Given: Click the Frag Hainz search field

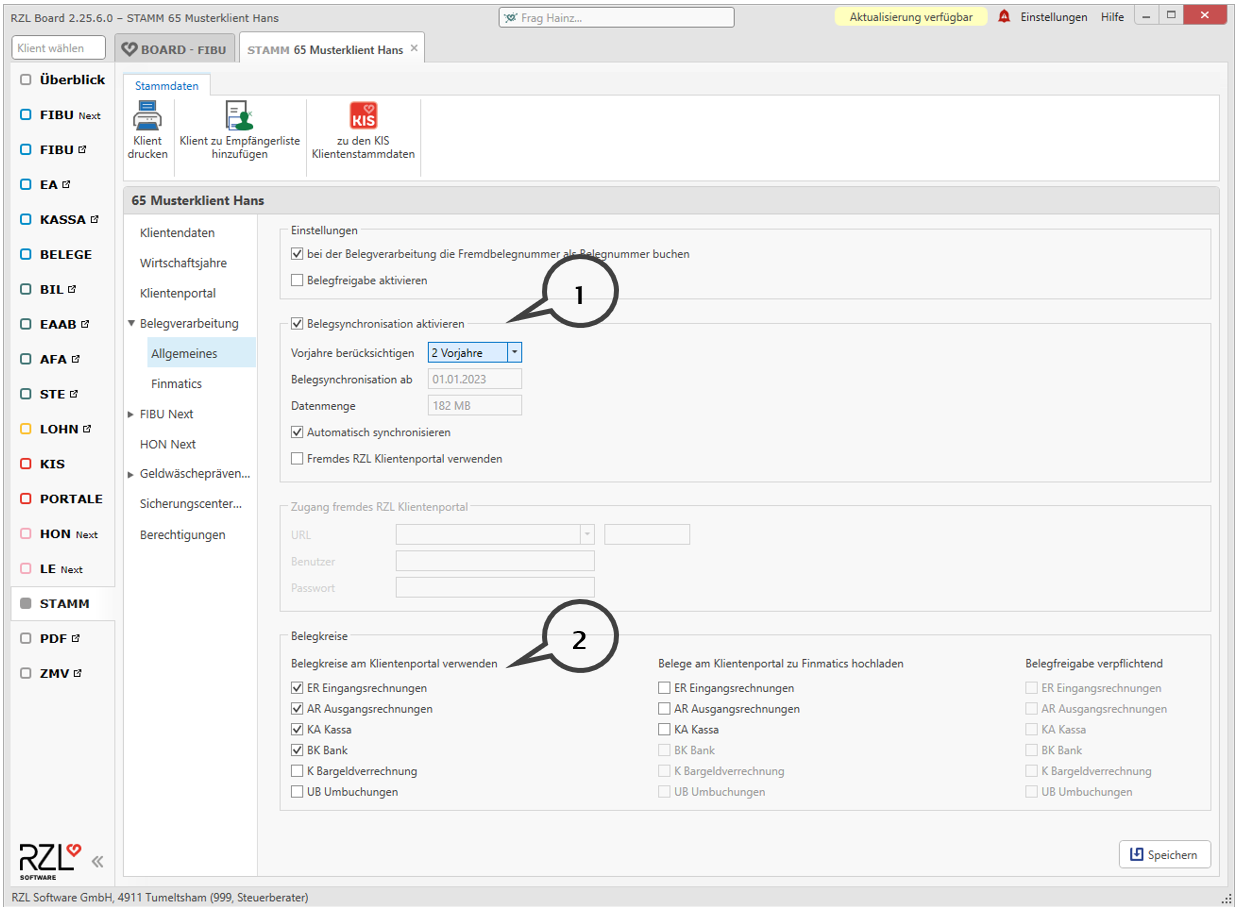Looking at the screenshot, I should click(616, 18).
